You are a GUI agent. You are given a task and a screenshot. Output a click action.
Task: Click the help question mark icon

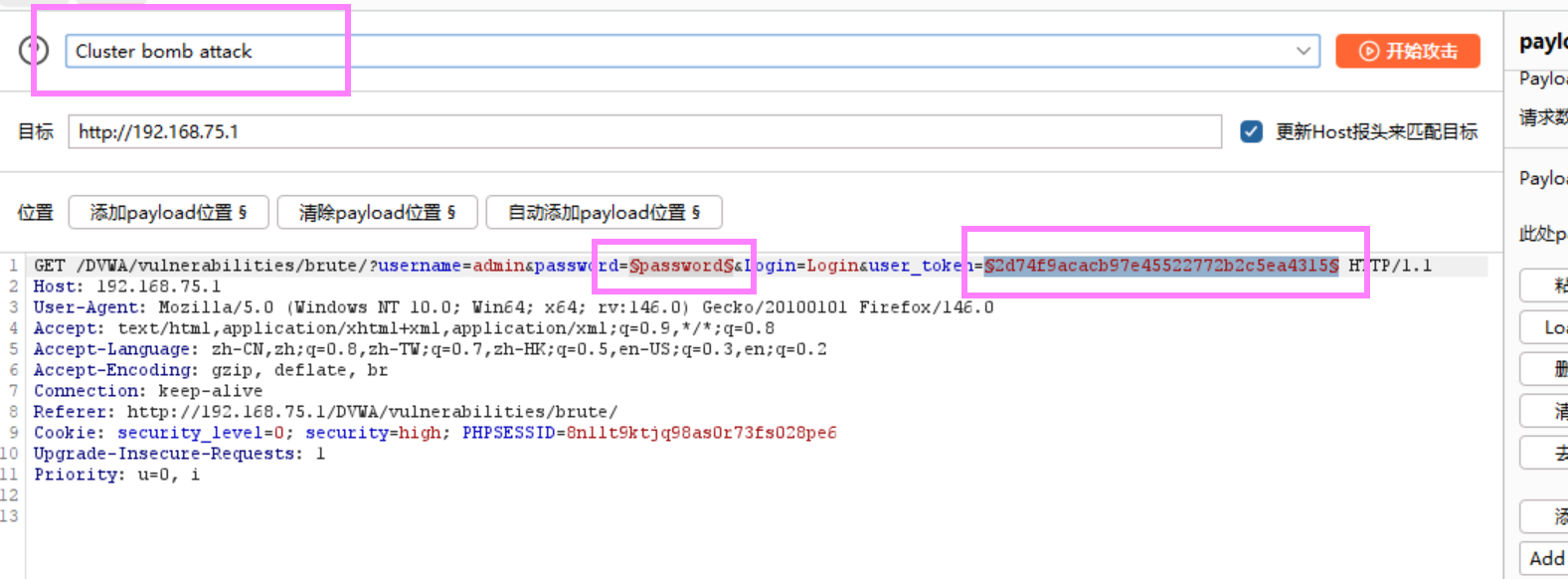pyautogui.click(x=34, y=50)
